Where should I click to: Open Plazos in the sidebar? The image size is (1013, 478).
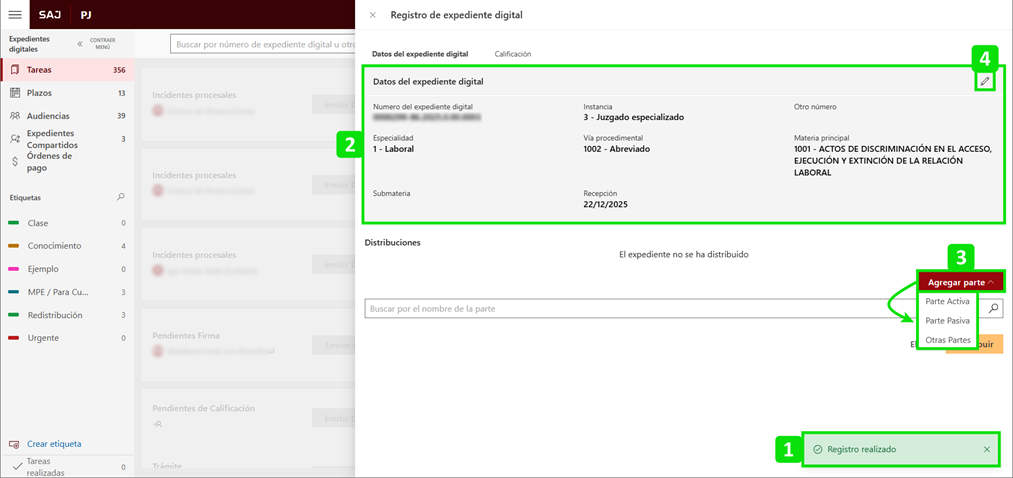point(40,93)
